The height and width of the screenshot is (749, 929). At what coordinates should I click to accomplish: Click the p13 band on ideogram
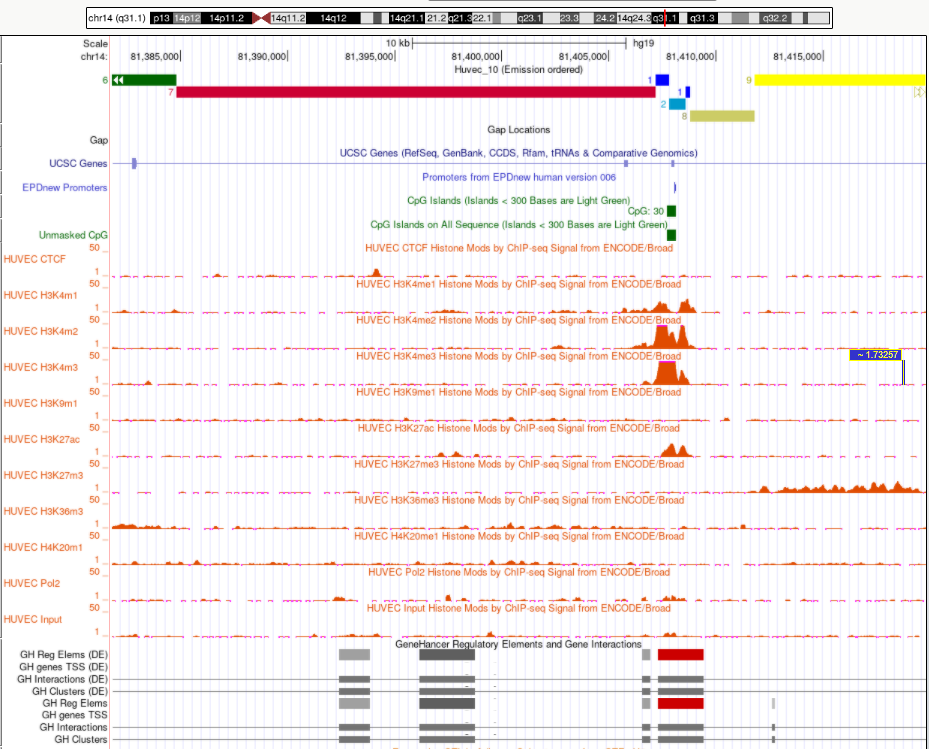(161, 18)
